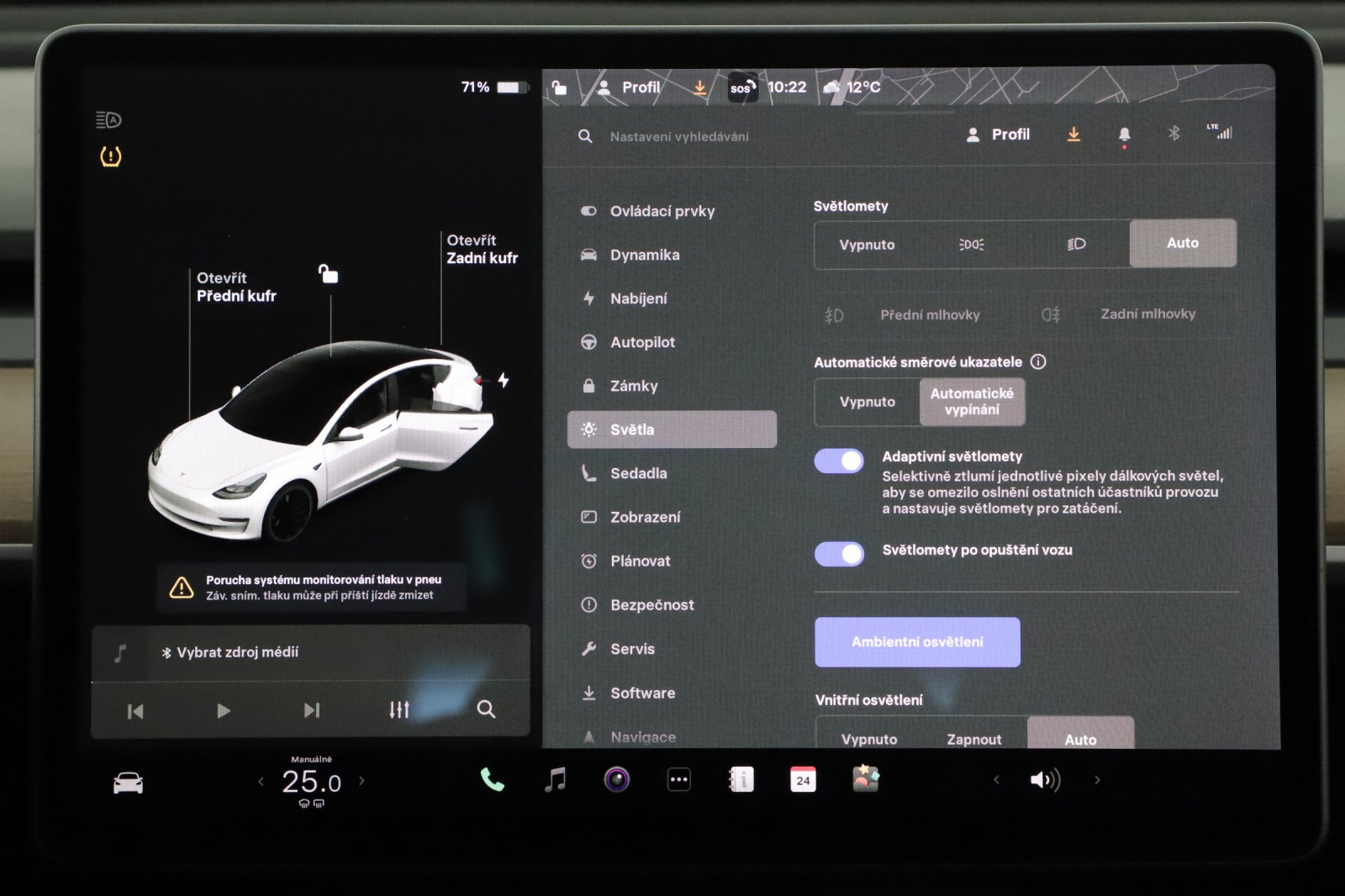
Task: Turn off Světlomety po opuštění vozu
Action: point(839,554)
